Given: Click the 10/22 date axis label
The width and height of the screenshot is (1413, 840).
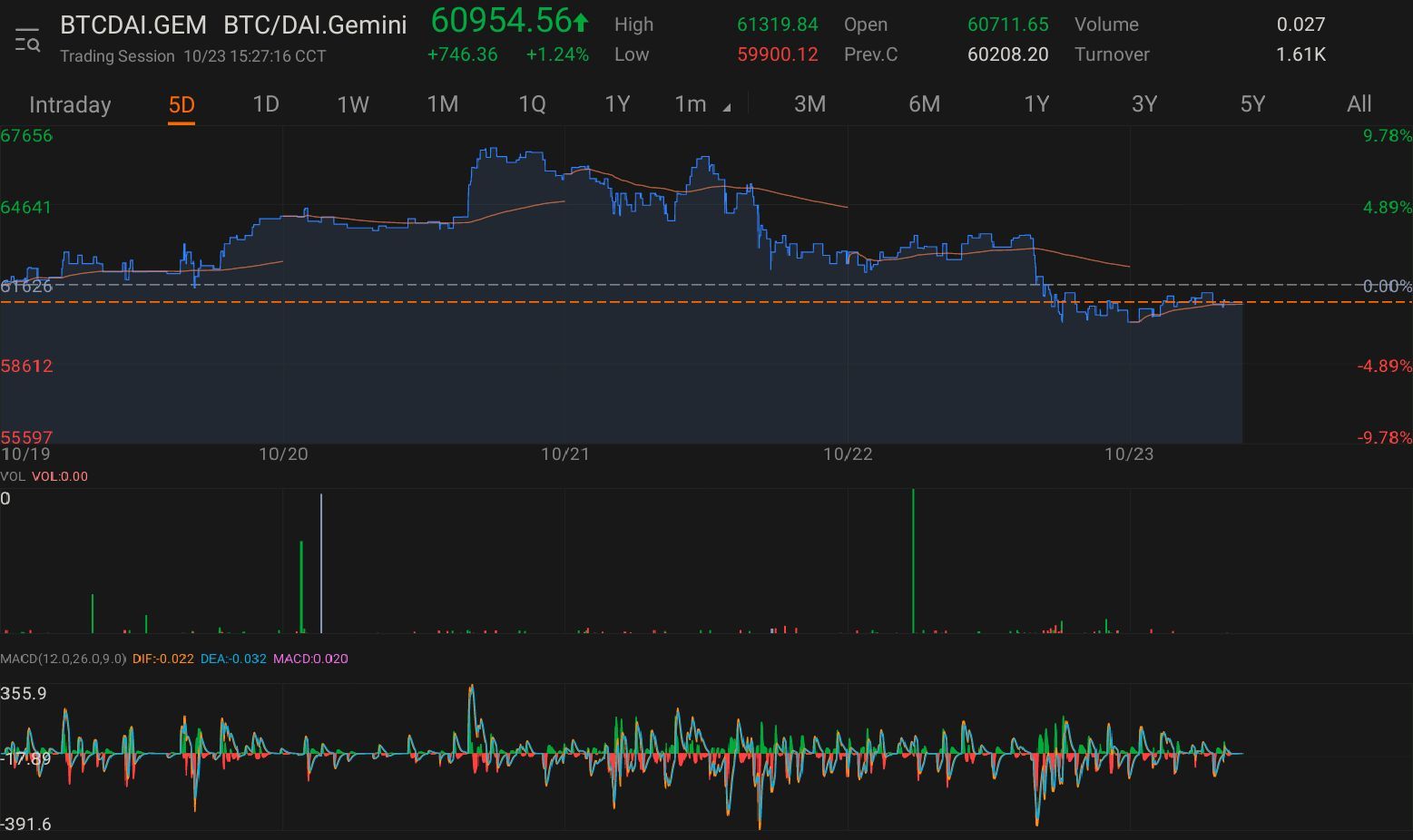Looking at the screenshot, I should click(847, 454).
